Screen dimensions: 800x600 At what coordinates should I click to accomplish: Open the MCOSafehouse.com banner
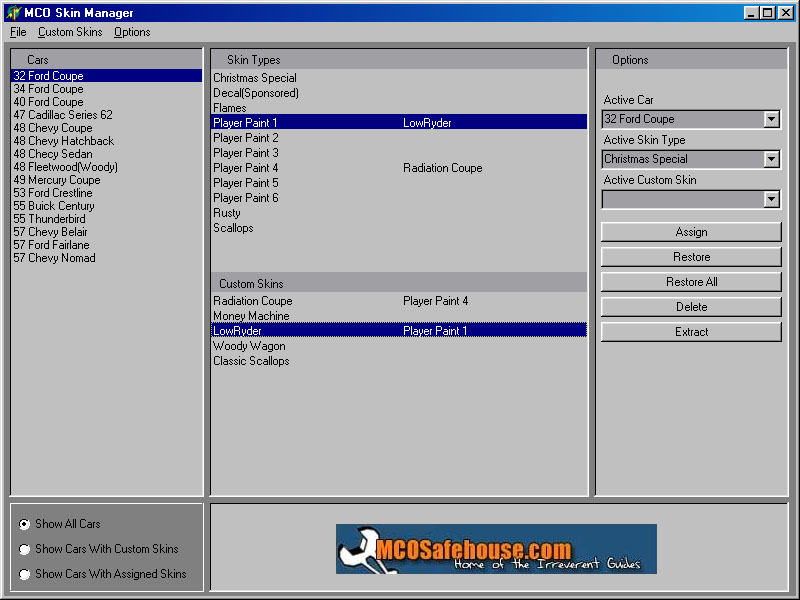click(496, 549)
